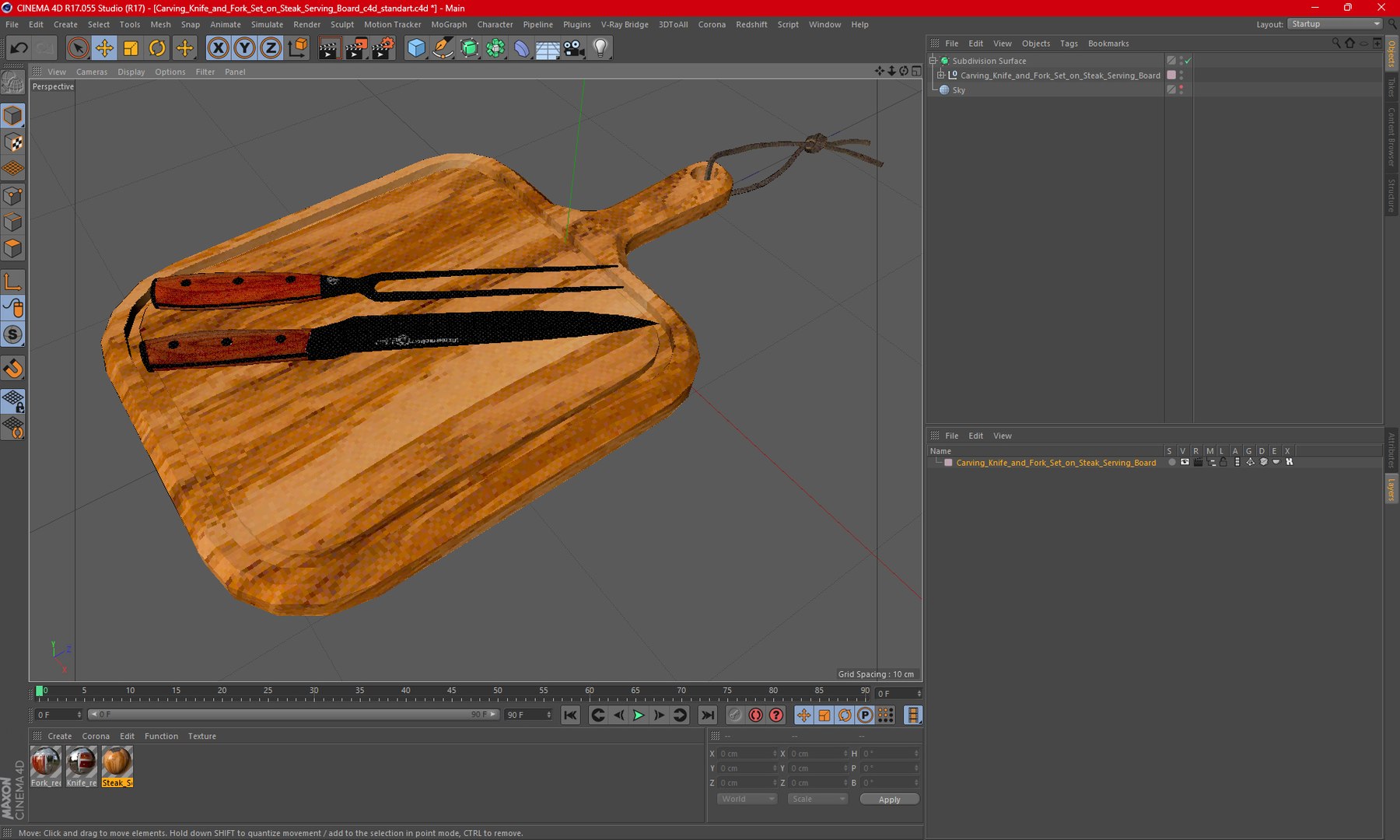Select the Steak_S material thumbnail

(x=117, y=766)
